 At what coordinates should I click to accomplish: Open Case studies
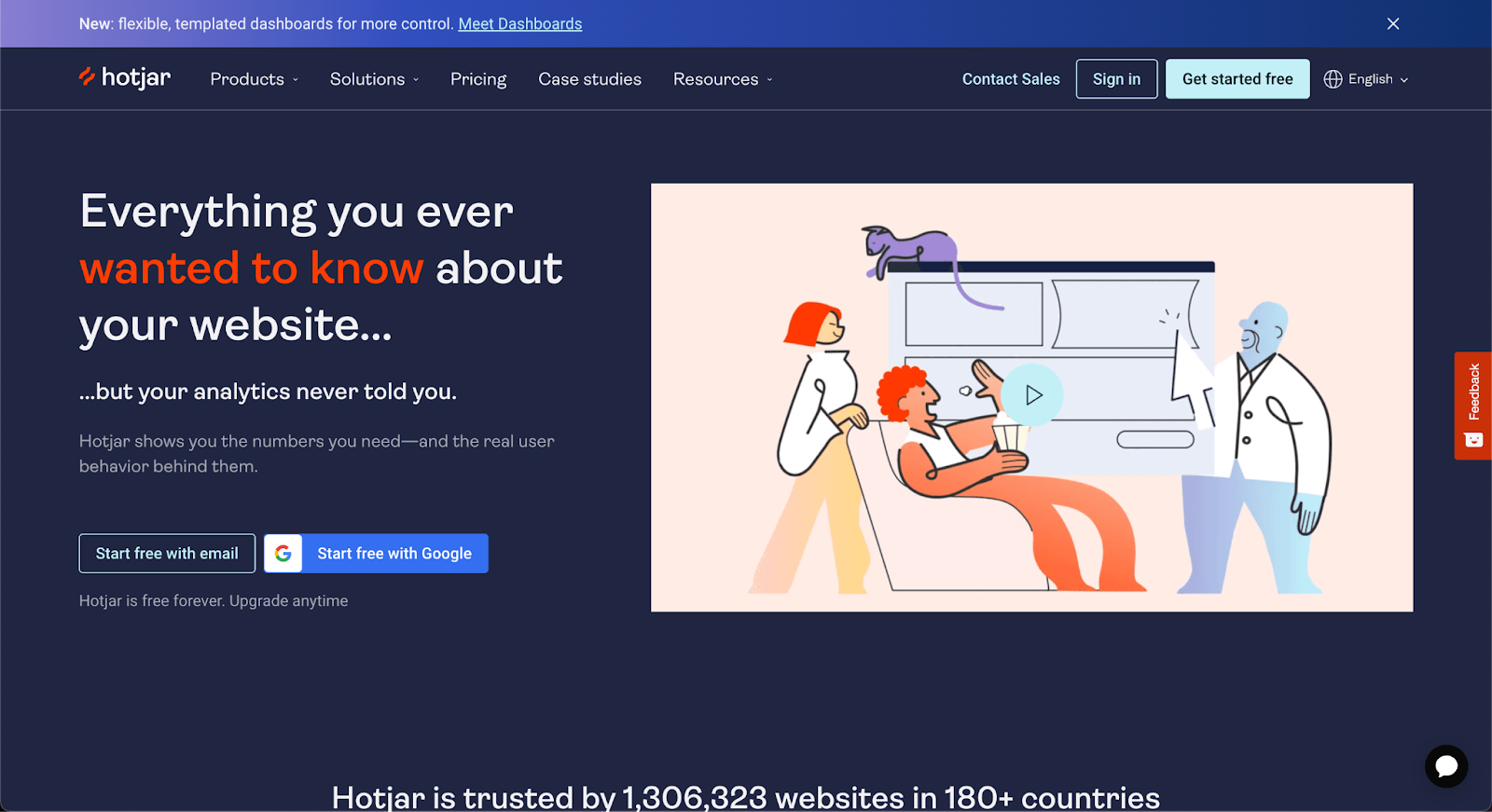point(590,79)
